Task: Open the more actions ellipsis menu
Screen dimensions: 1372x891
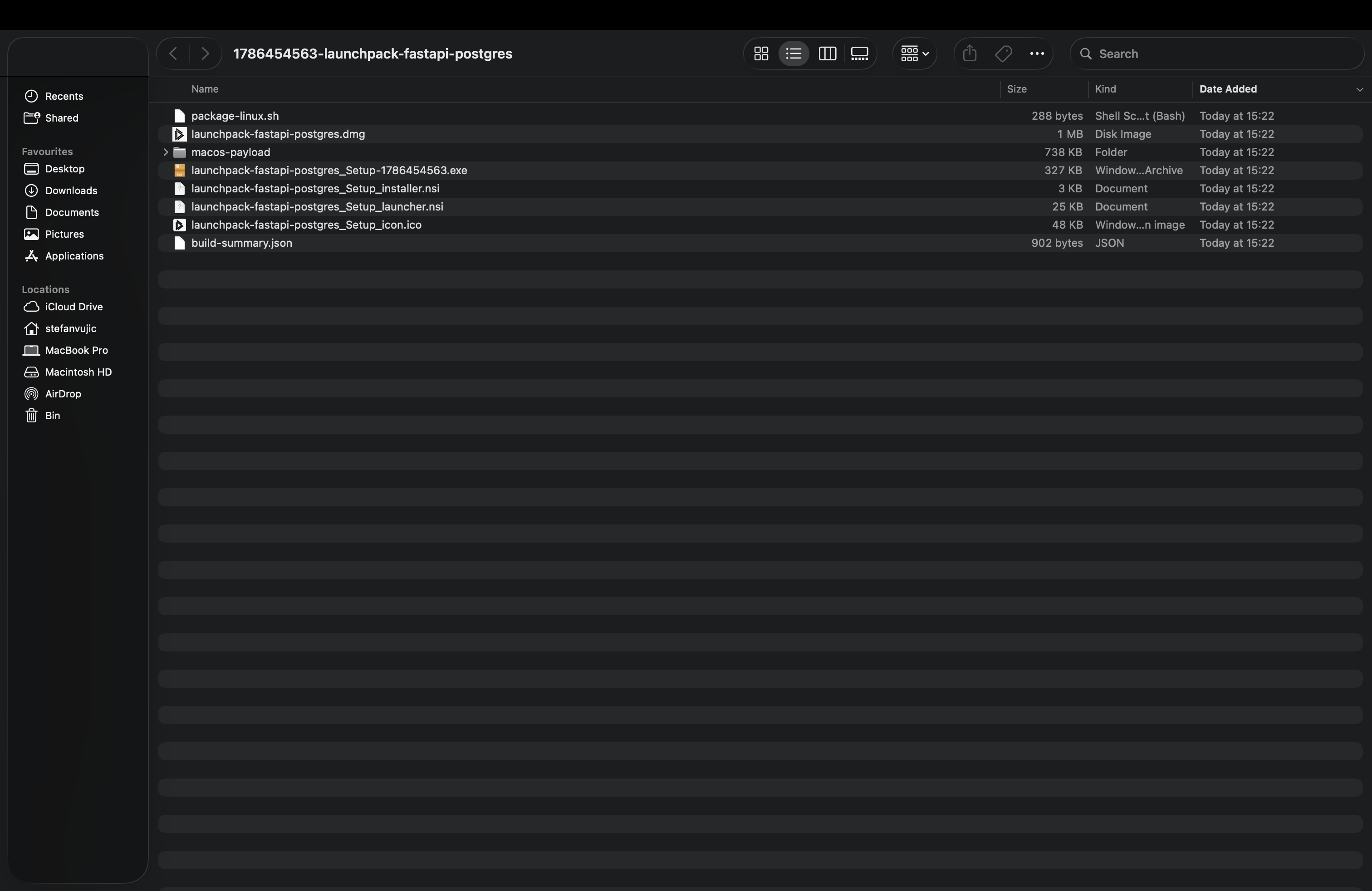Action: [1037, 54]
